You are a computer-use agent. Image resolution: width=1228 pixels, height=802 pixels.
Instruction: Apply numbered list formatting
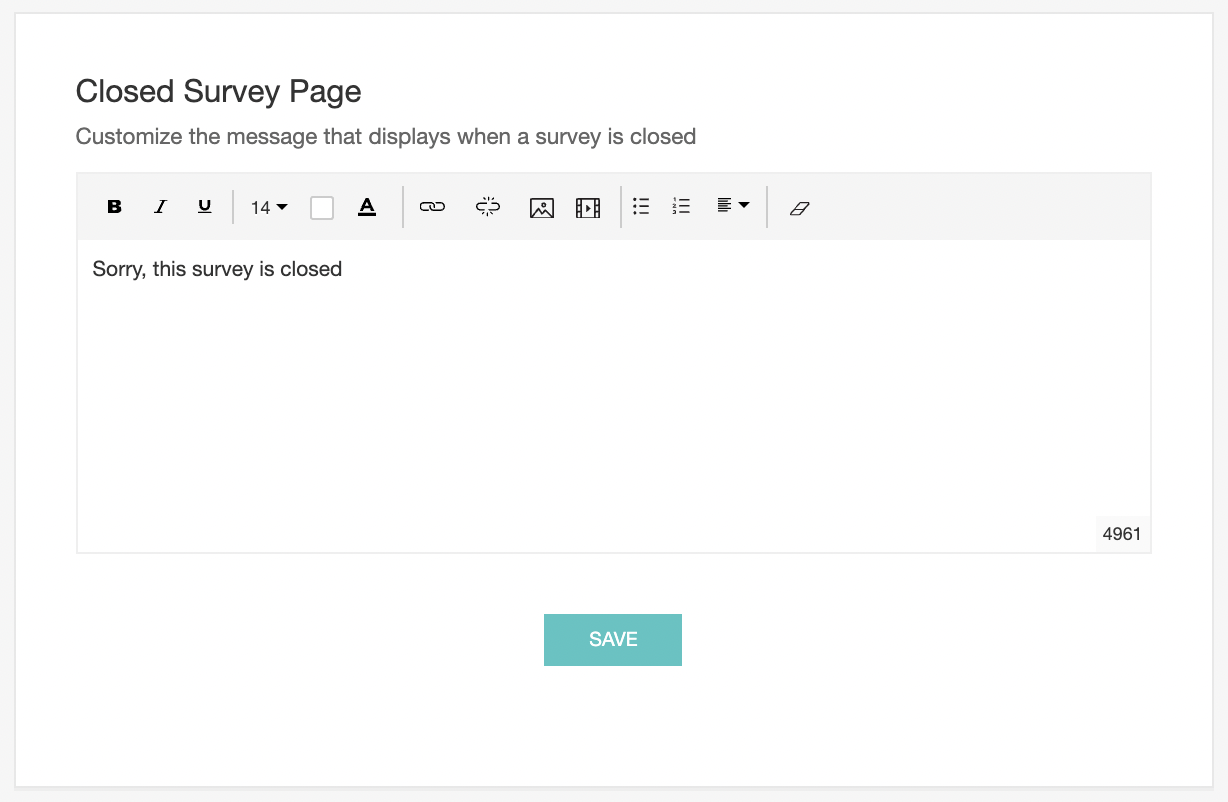click(682, 206)
